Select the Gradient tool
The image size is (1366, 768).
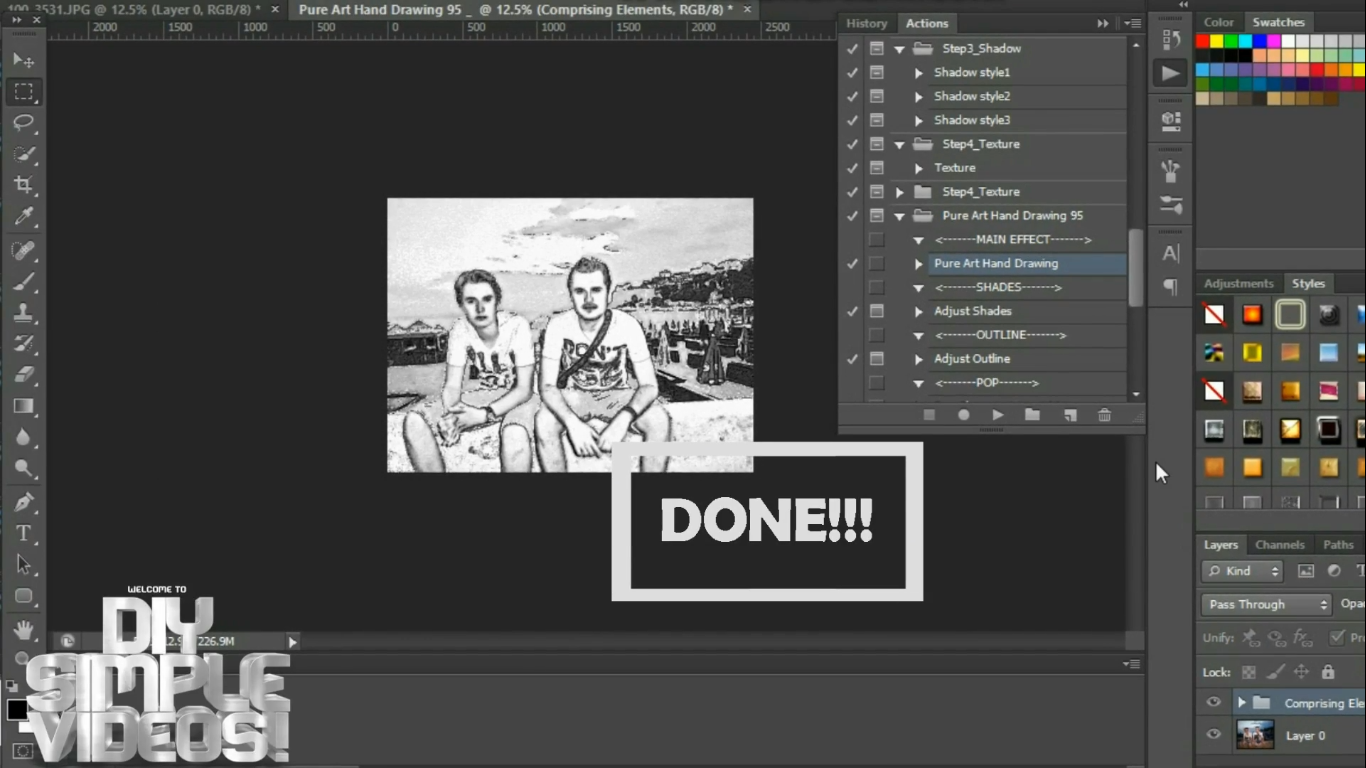[x=23, y=406]
